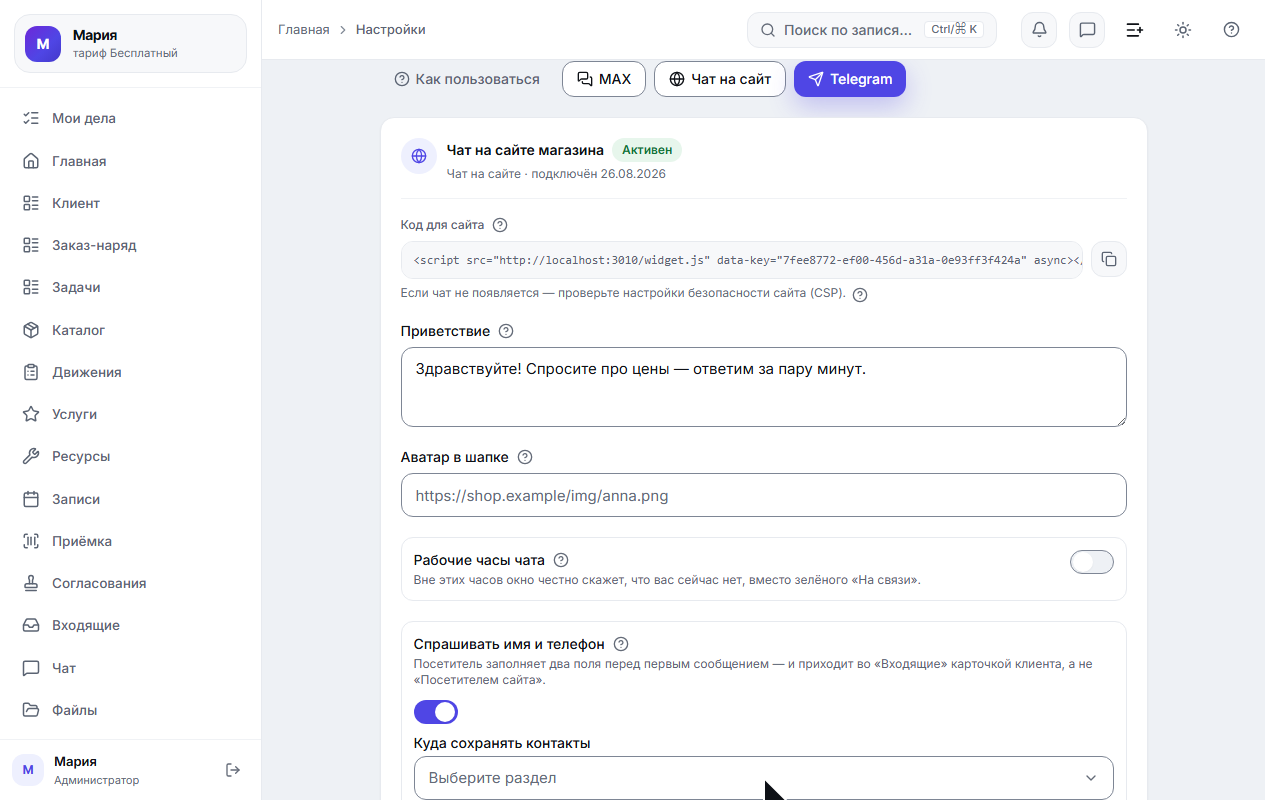This screenshot has height=800, width=1280.
Task: Click the Администратор role label
Action: pyautogui.click(x=97, y=780)
